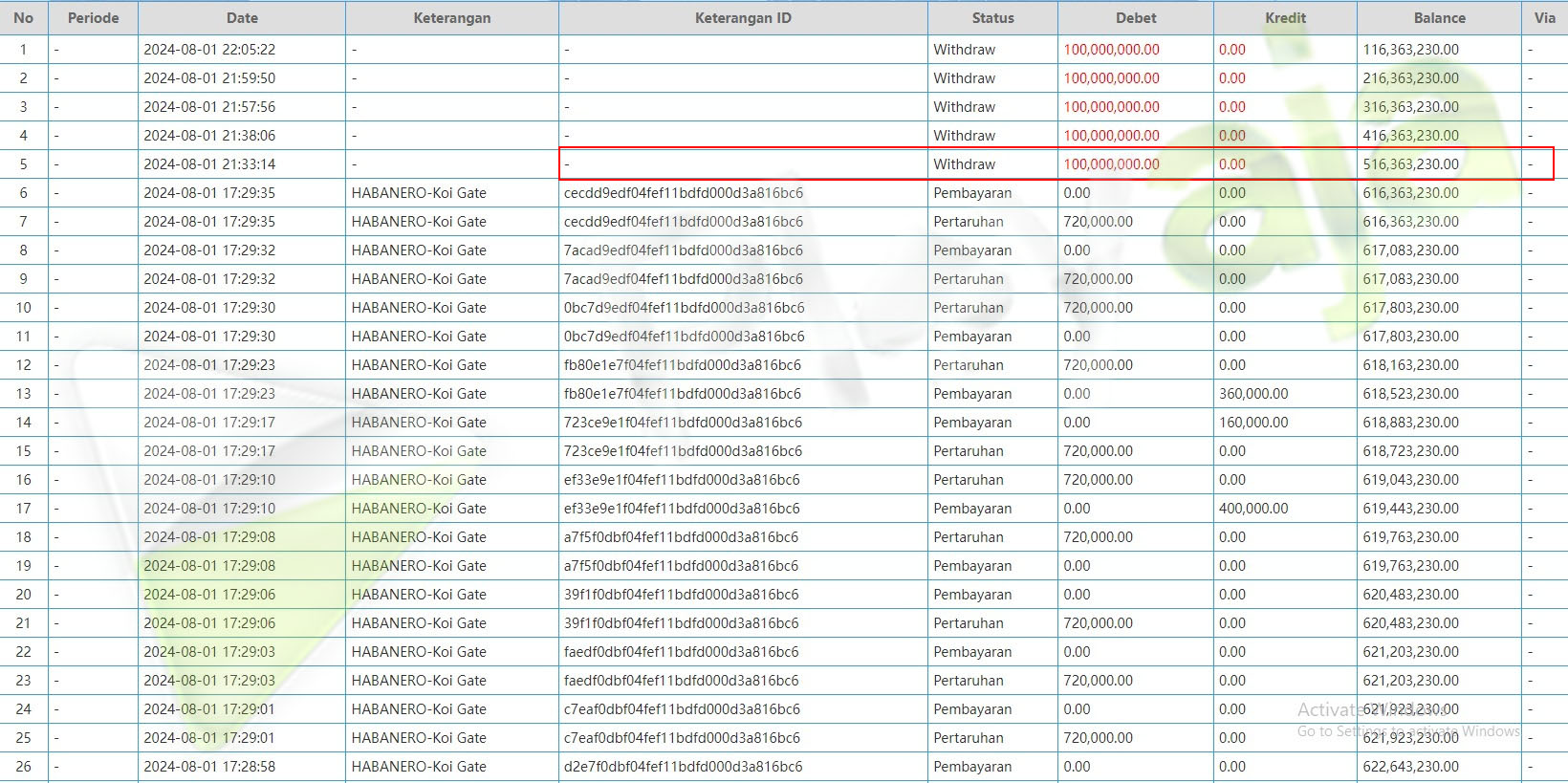1568x783 pixels.
Task: Select the date cell 2024-08-01 17:28:58
Action: pos(209,767)
